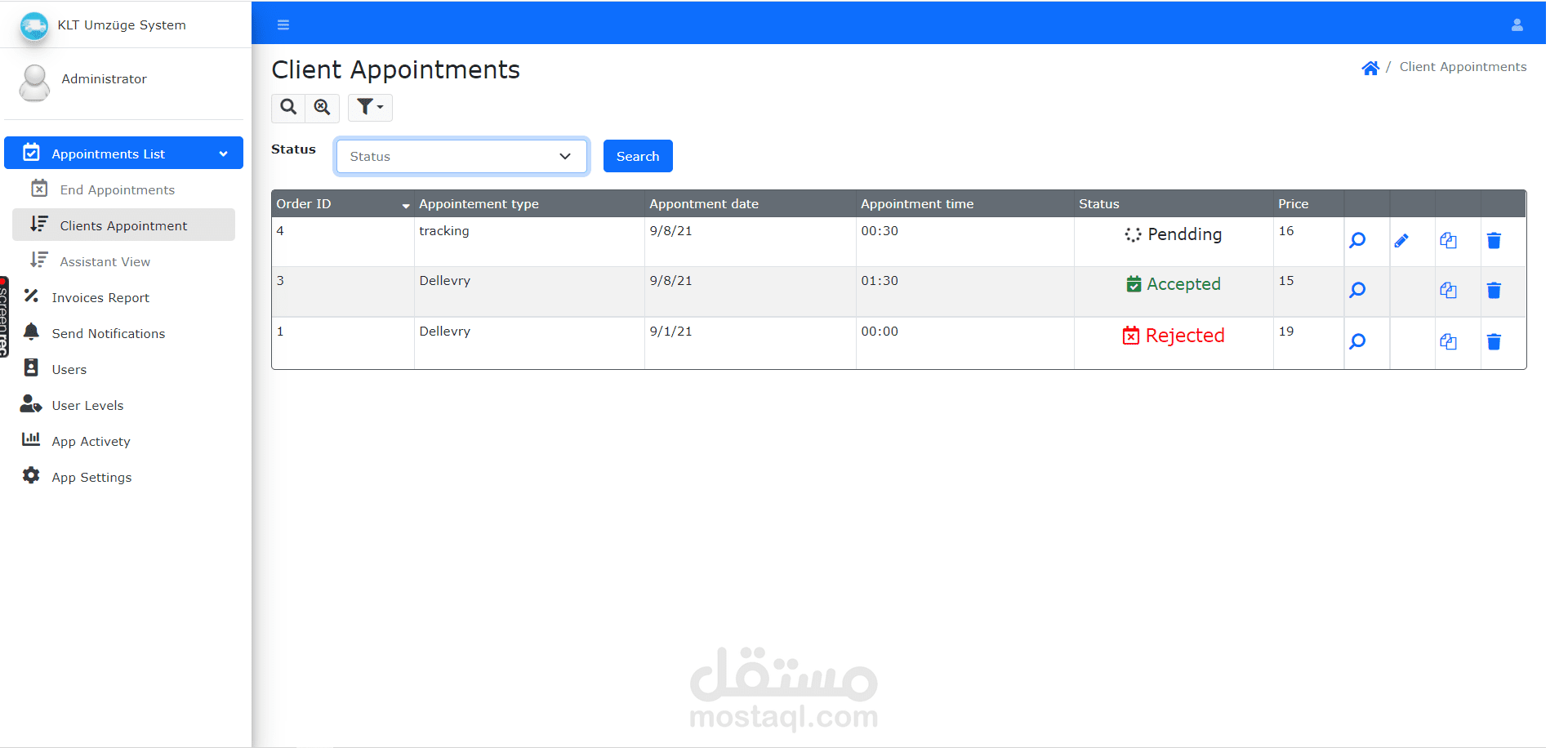1568x748 pixels.
Task: Click the Accepted status of order 3
Action: (1174, 284)
